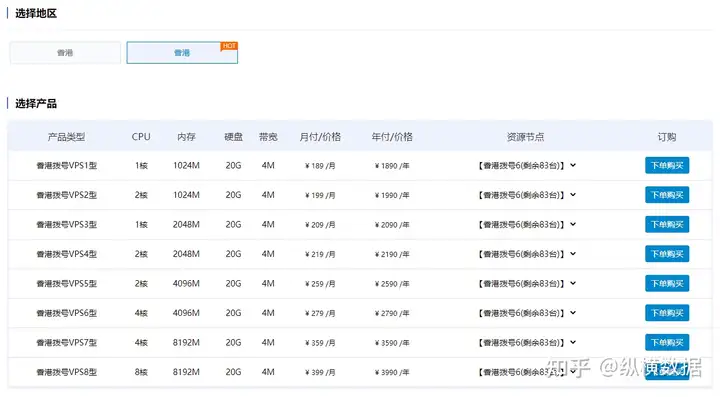The height and width of the screenshot is (397, 720).
Task: Click monthly price ¥189/月
Action: [x=320, y=166]
